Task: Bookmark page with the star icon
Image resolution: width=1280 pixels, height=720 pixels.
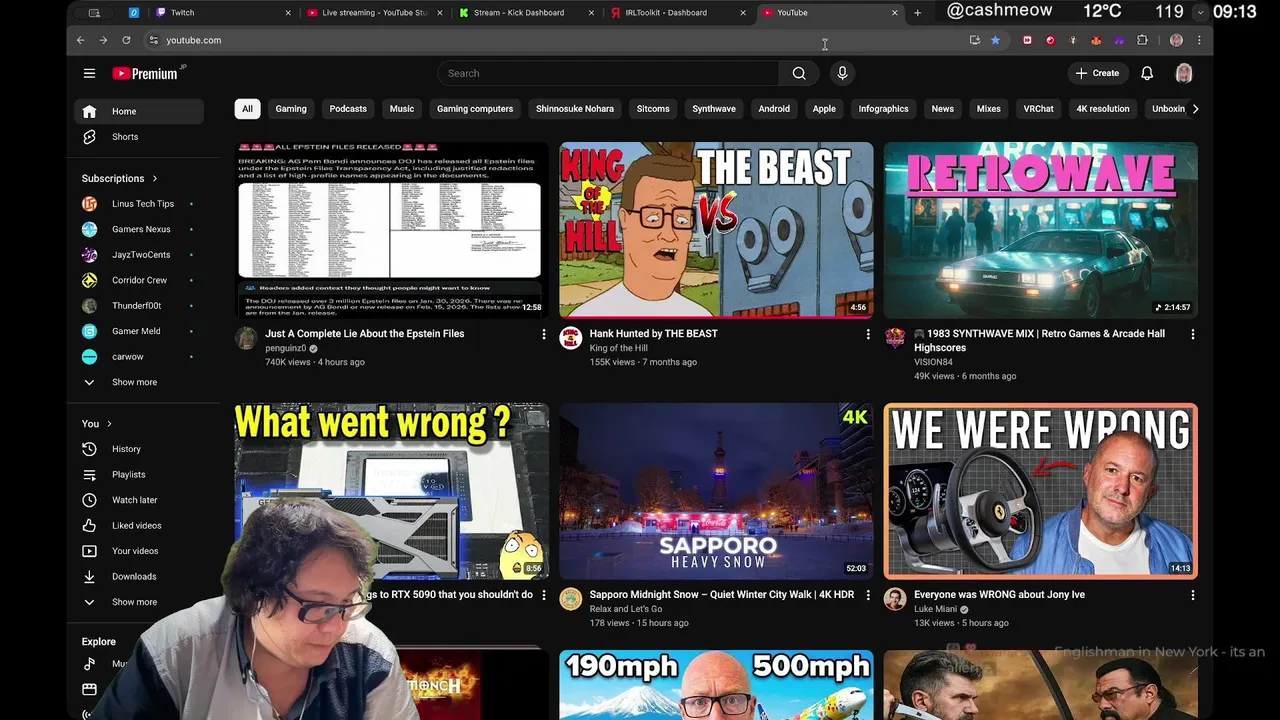Action: (x=995, y=40)
